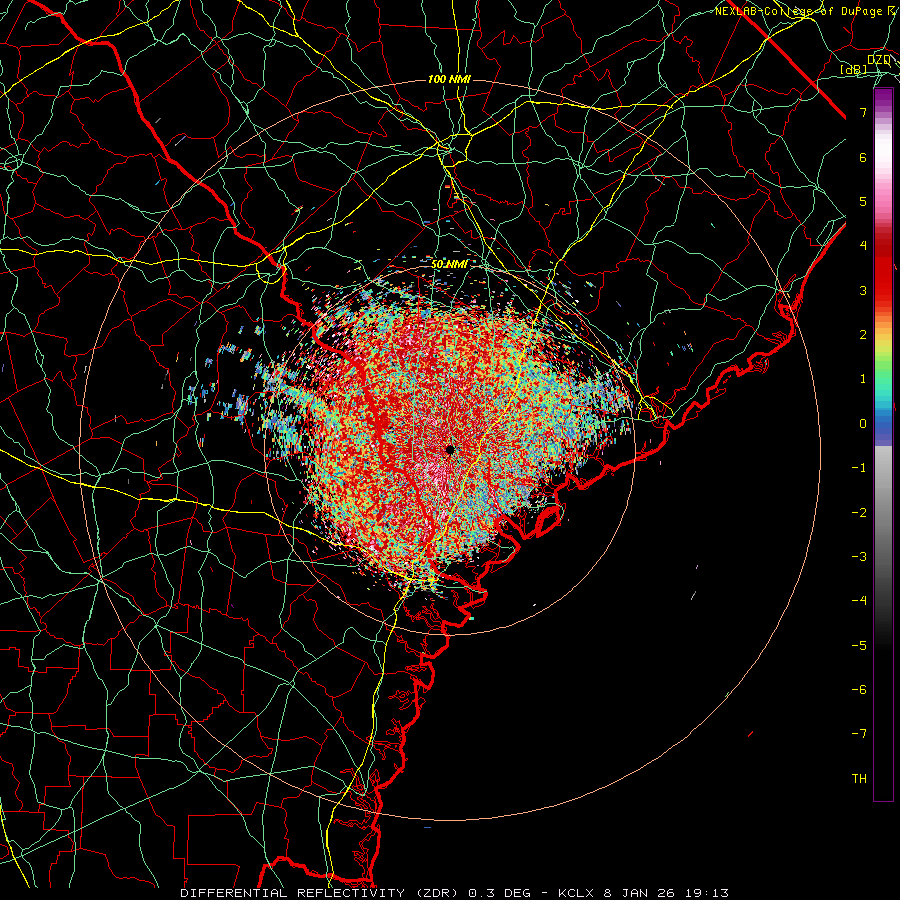Click the "6" value on the color scale

[x=863, y=157]
